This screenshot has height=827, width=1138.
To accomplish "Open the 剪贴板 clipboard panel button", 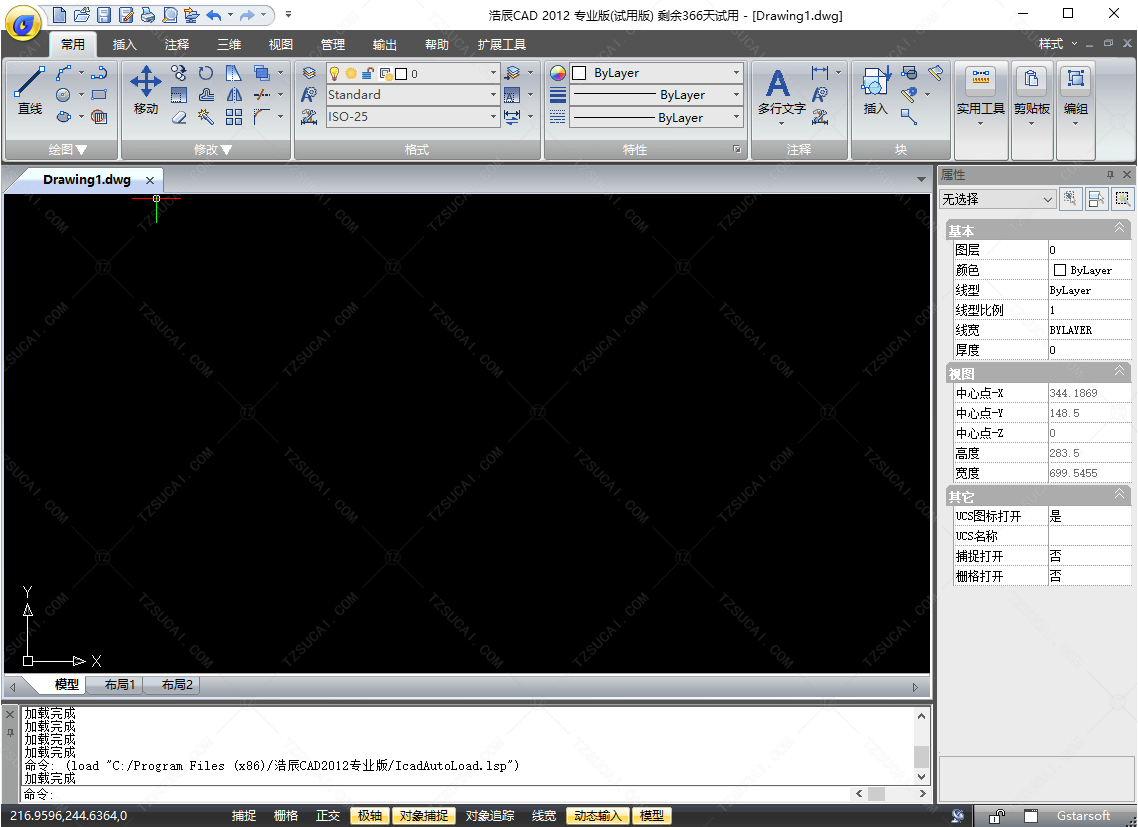I will pos(1031,97).
